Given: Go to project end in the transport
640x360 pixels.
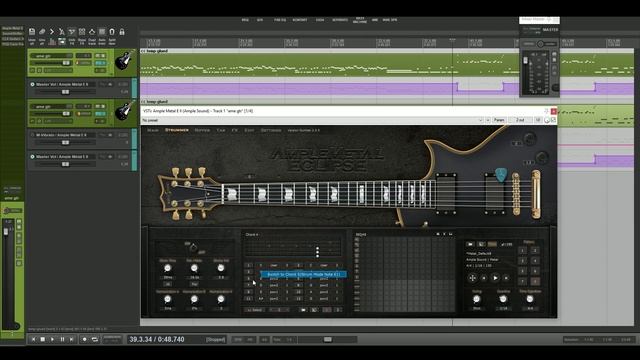Looking at the screenshot, I should tap(72, 339).
